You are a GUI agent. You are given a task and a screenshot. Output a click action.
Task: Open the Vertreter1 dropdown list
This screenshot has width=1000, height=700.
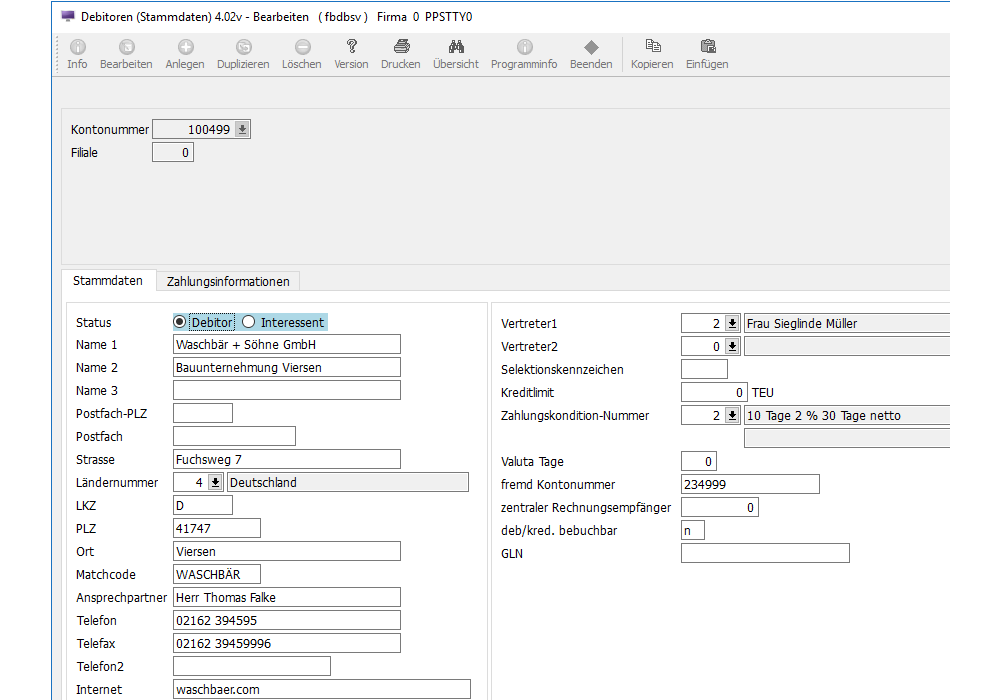[732, 323]
